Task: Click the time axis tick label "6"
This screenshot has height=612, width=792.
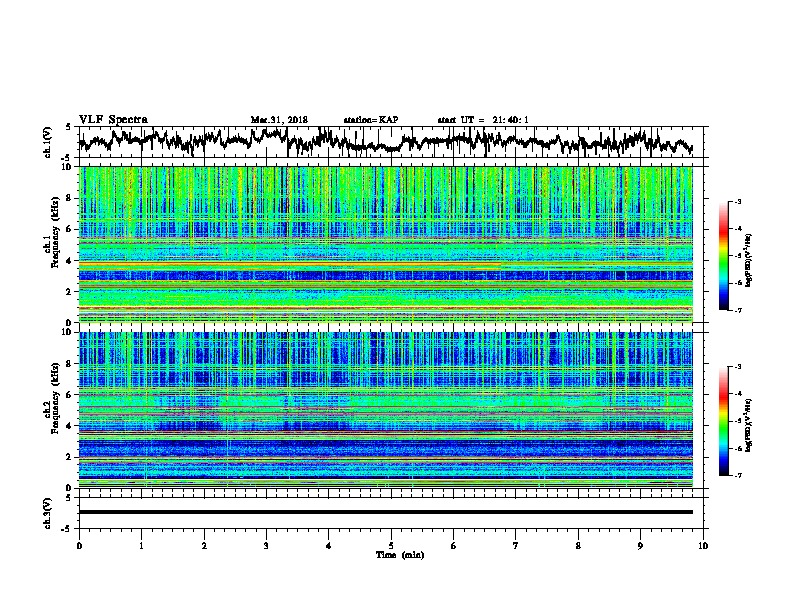Action: point(454,546)
